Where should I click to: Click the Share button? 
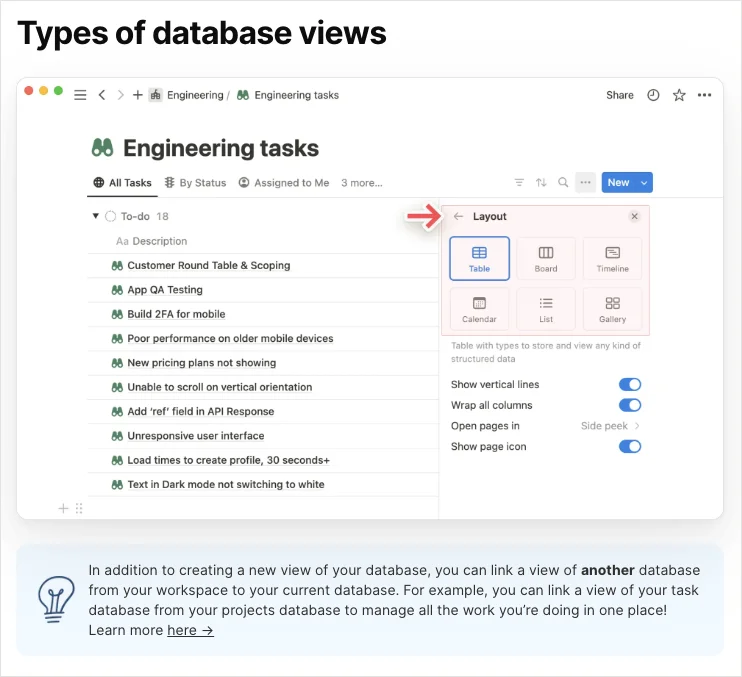point(619,95)
